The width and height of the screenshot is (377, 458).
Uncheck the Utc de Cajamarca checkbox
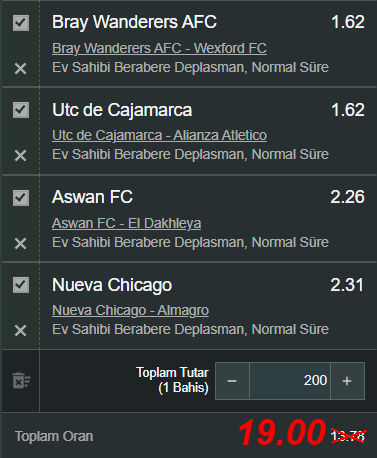pos(21,110)
